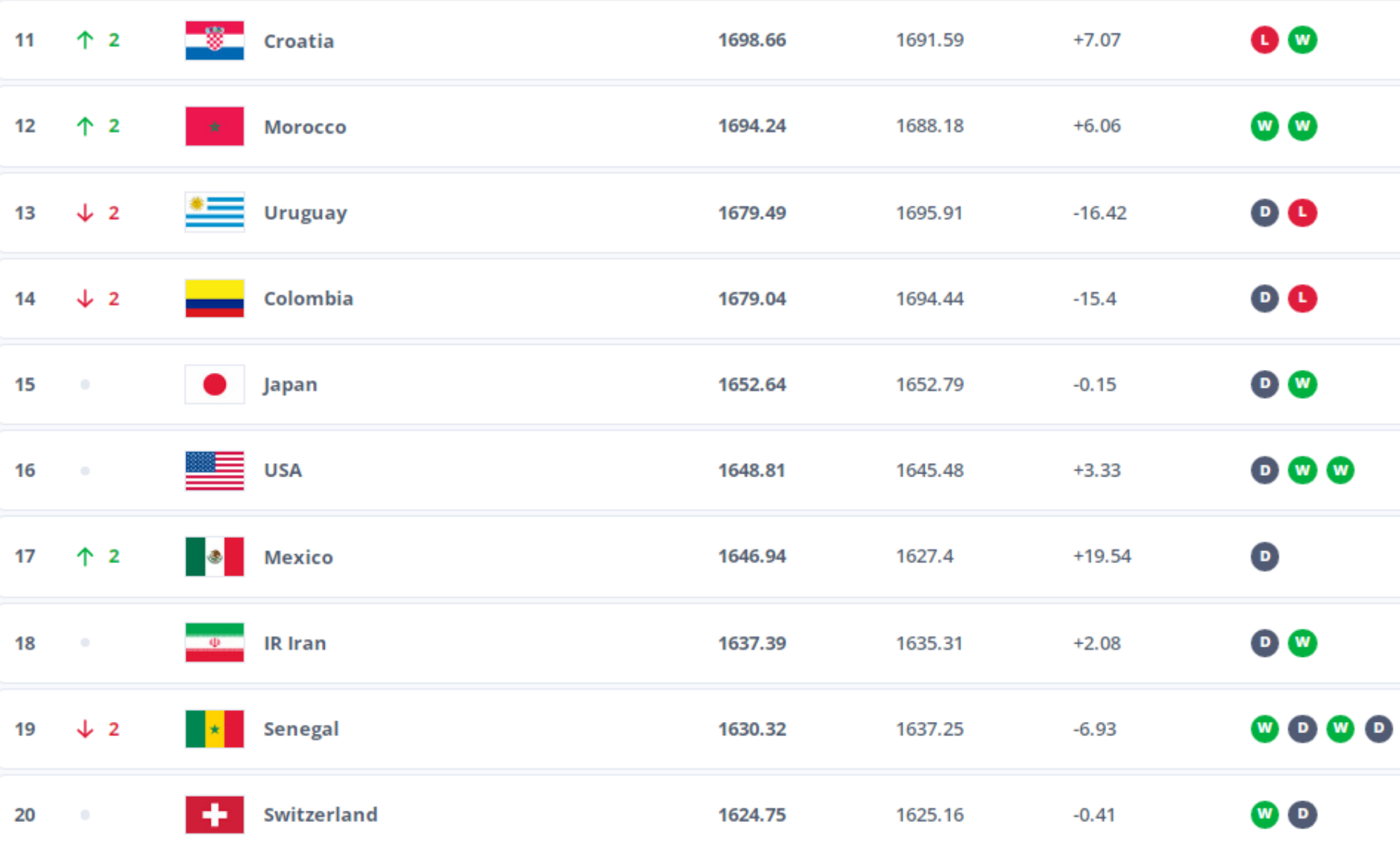Click the Senegal flag icon
The width and height of the screenshot is (1400, 850).
[214, 729]
